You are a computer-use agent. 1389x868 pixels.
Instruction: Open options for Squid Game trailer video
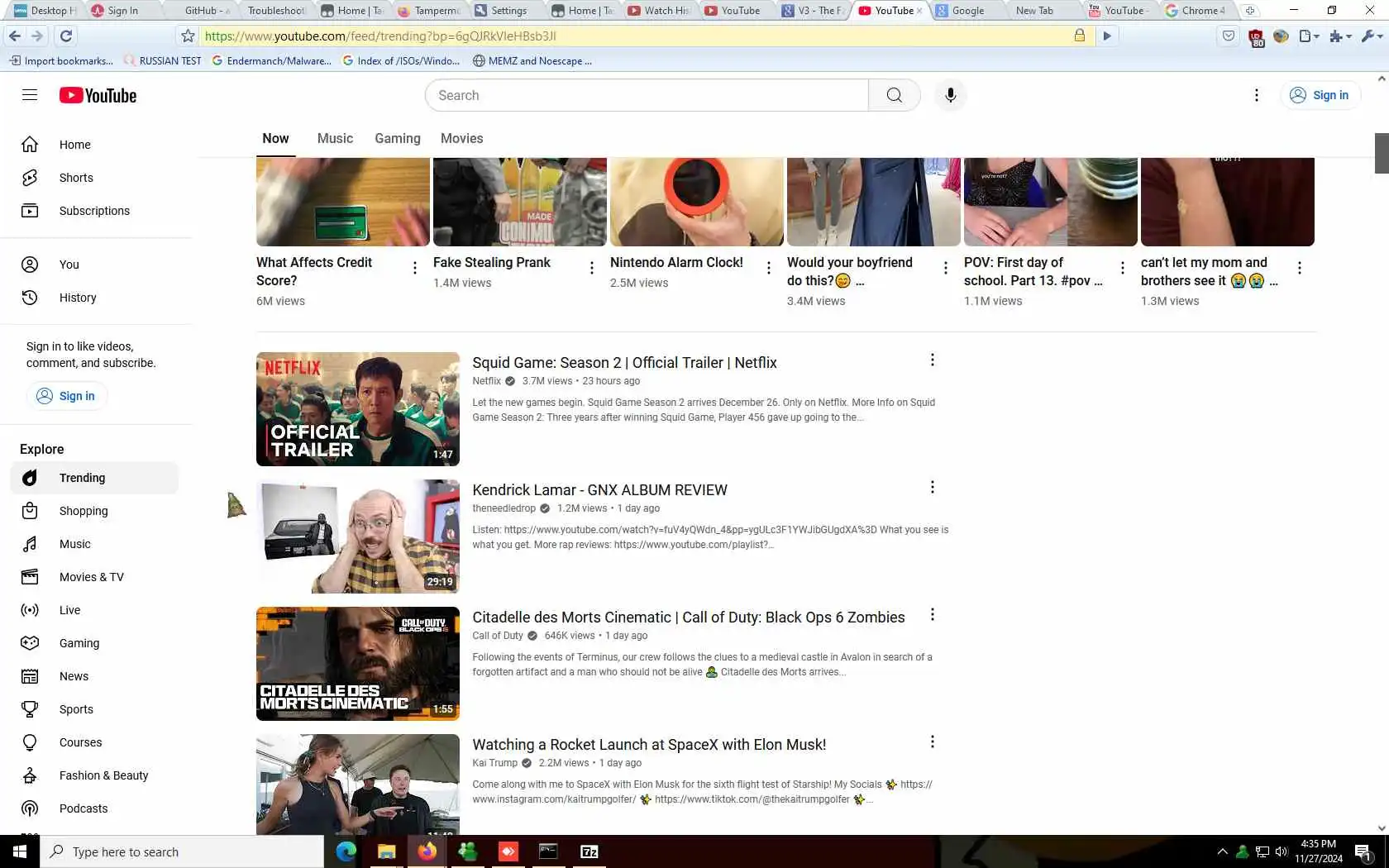tap(933, 360)
